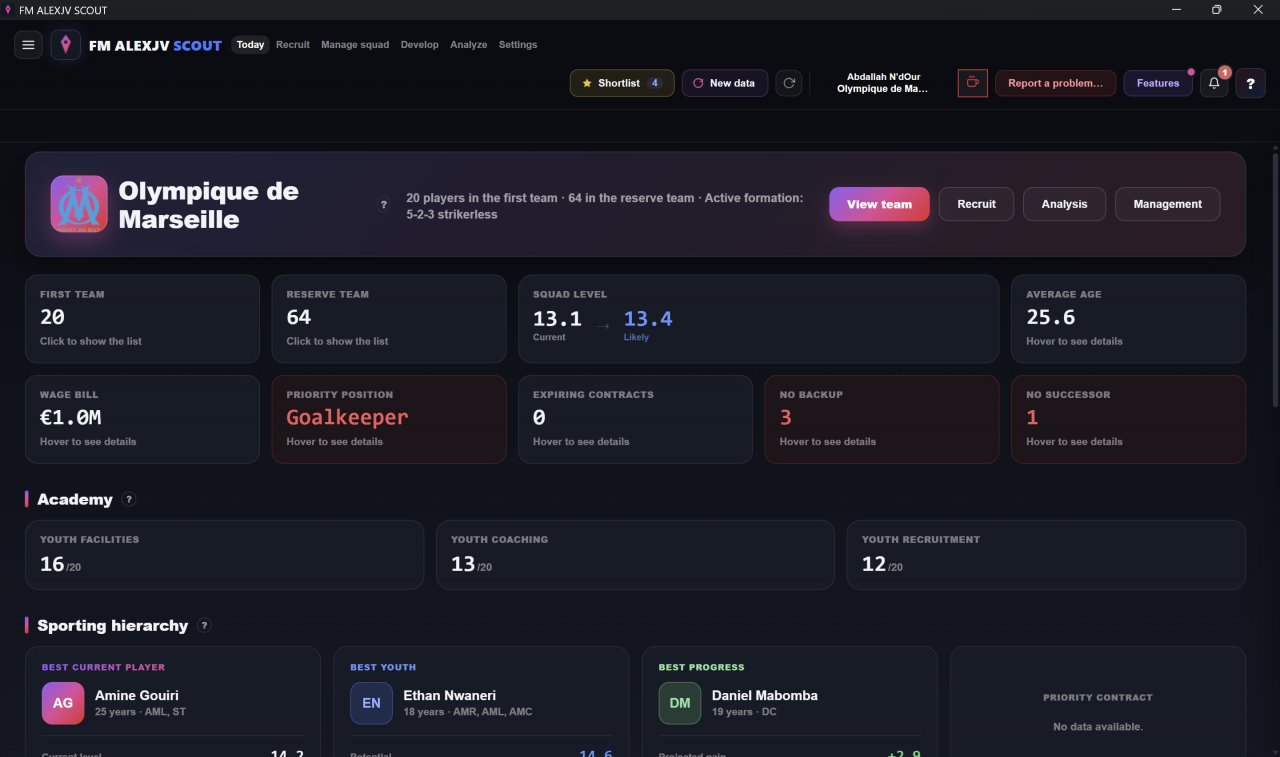Click the EN avatar for Ethan Nwaneri
This screenshot has height=757, width=1280.
(371, 703)
